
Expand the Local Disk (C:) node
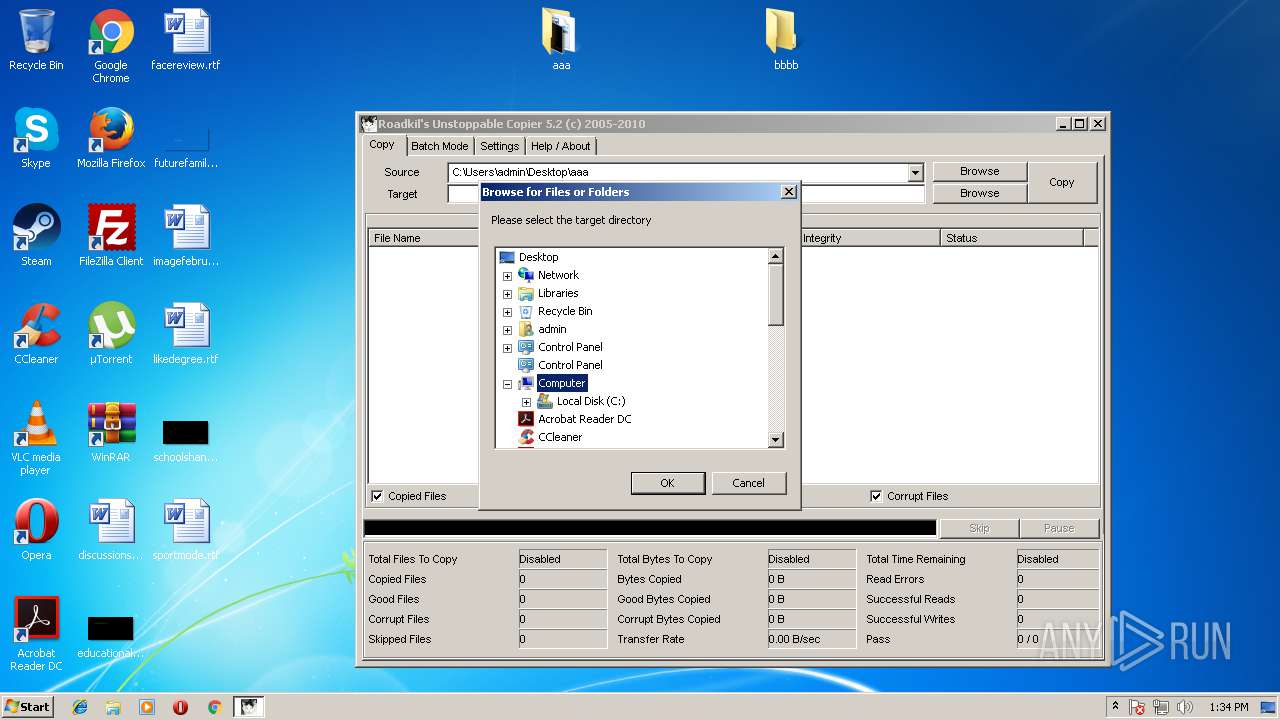(x=526, y=402)
